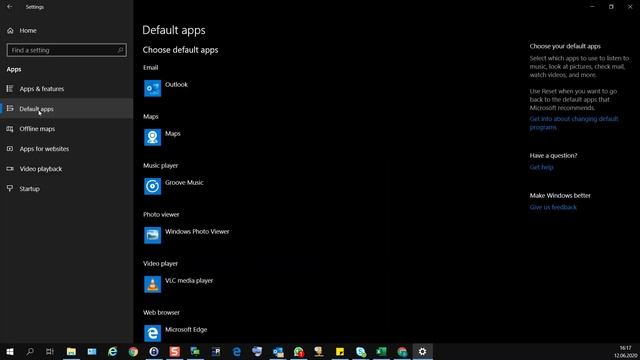Click the Outlook app name text
This screenshot has height=360, width=640.
click(x=176, y=84)
